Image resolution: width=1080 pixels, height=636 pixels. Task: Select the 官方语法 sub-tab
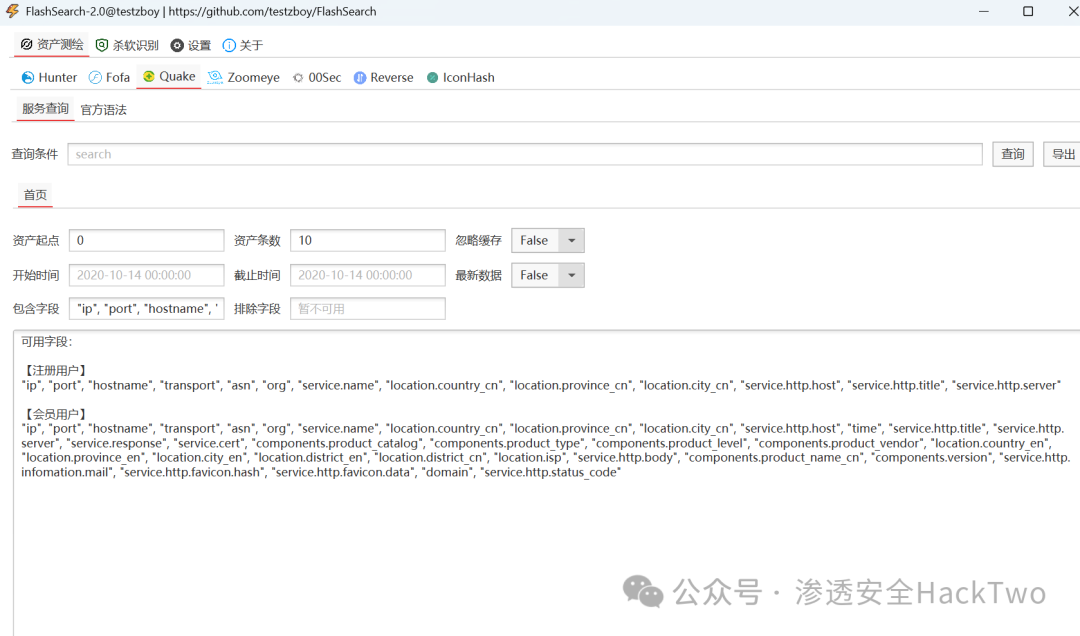coord(103,110)
